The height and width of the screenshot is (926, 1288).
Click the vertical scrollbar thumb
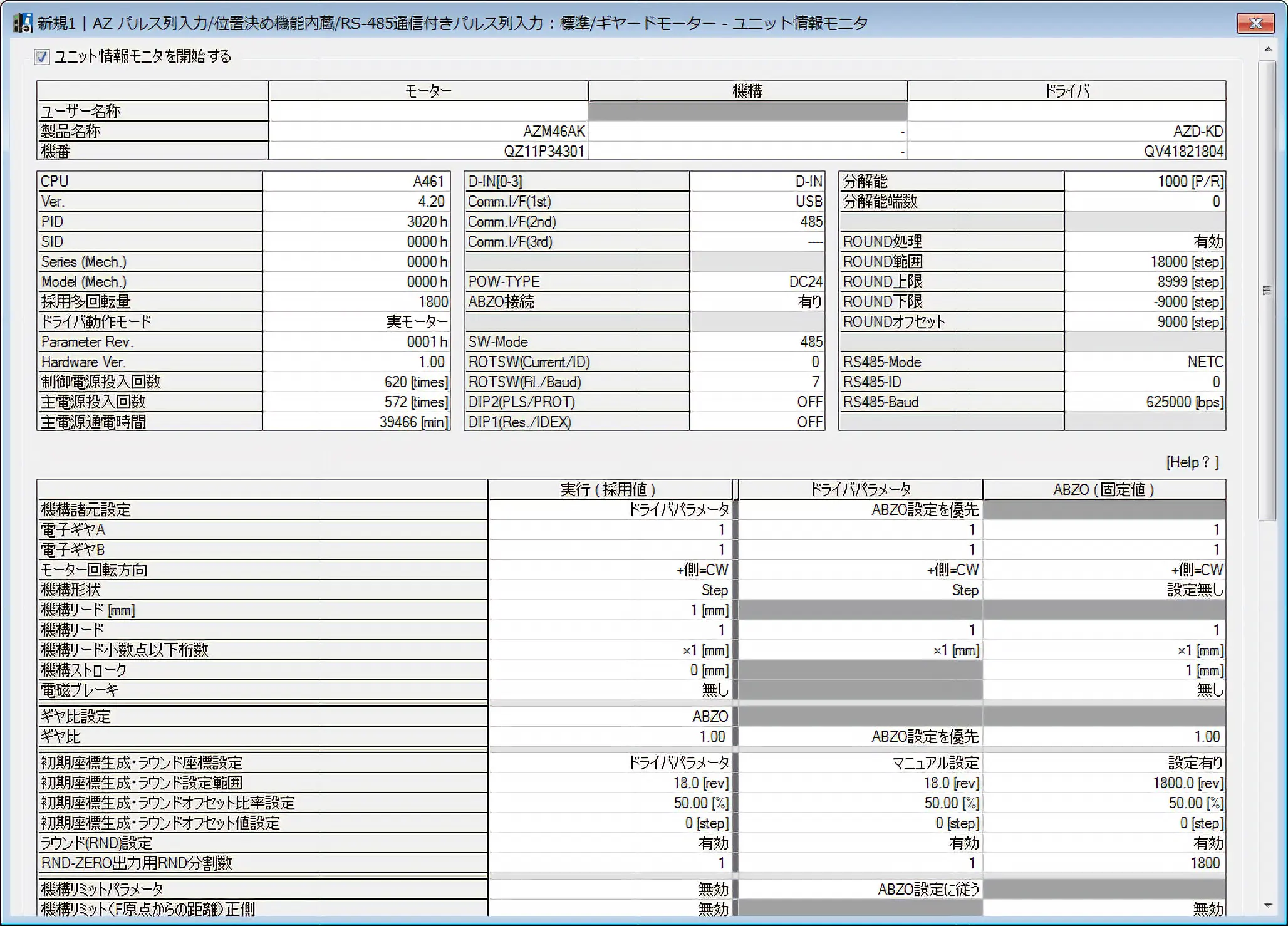click(x=1267, y=291)
